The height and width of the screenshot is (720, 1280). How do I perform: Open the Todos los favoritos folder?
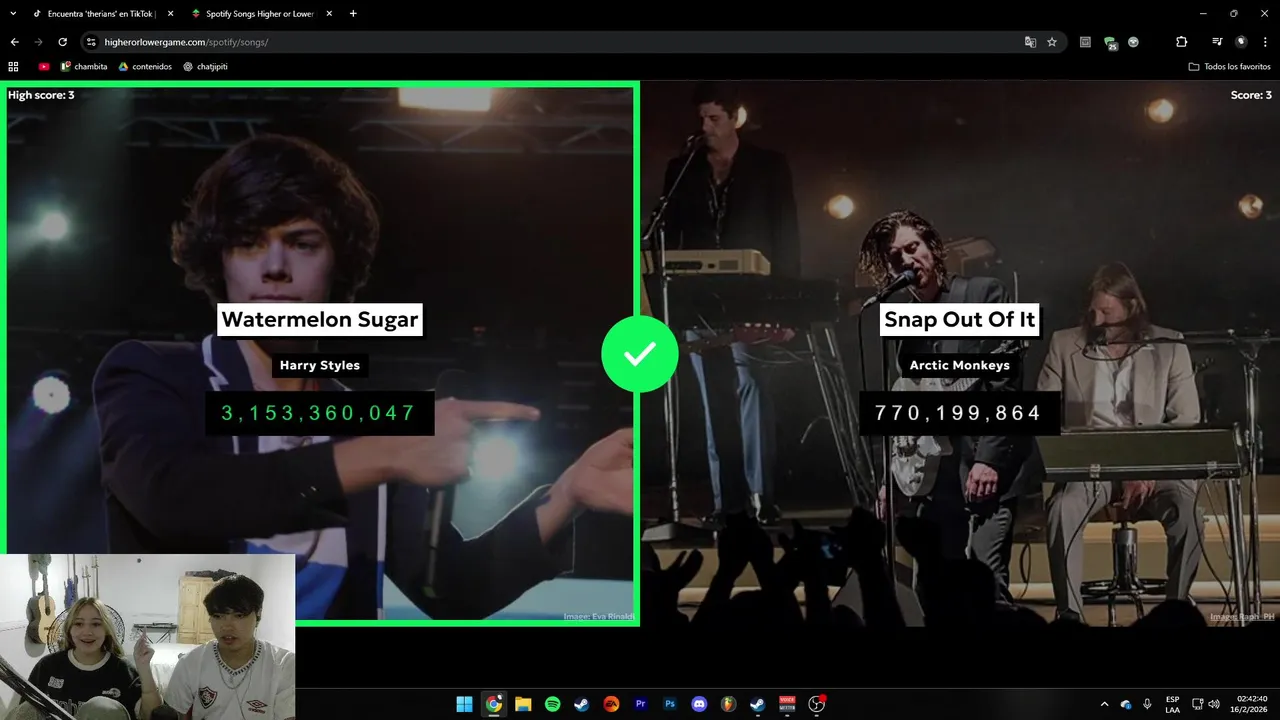tap(1229, 67)
